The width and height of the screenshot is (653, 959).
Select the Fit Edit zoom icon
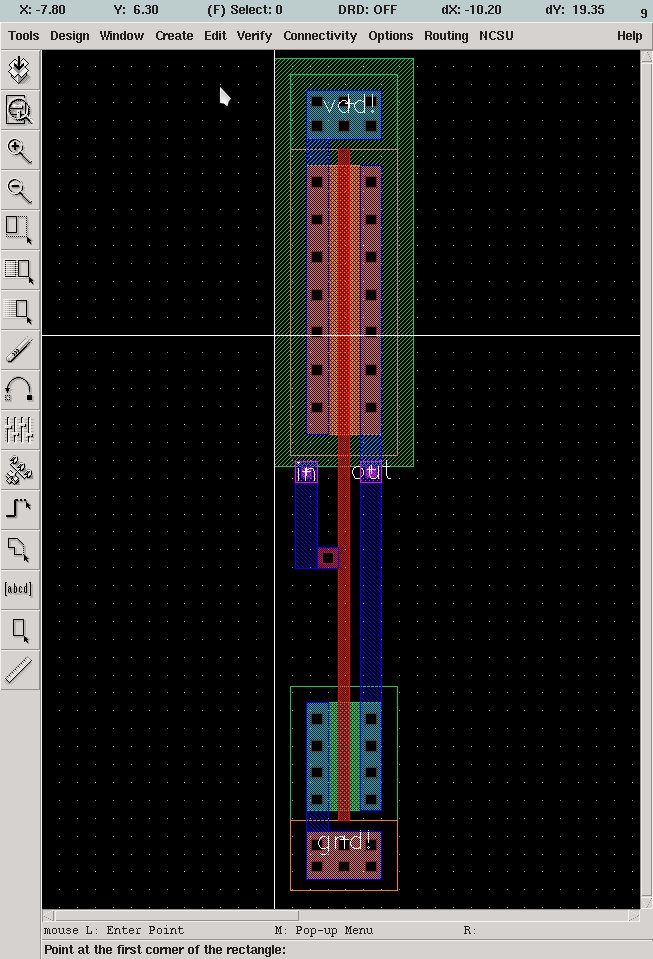[x=20, y=110]
